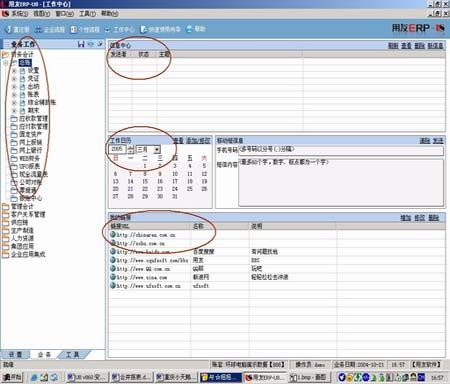Screen dimensions: 450x384
Task: Open the 系统 menu
Action: [x=19, y=14]
